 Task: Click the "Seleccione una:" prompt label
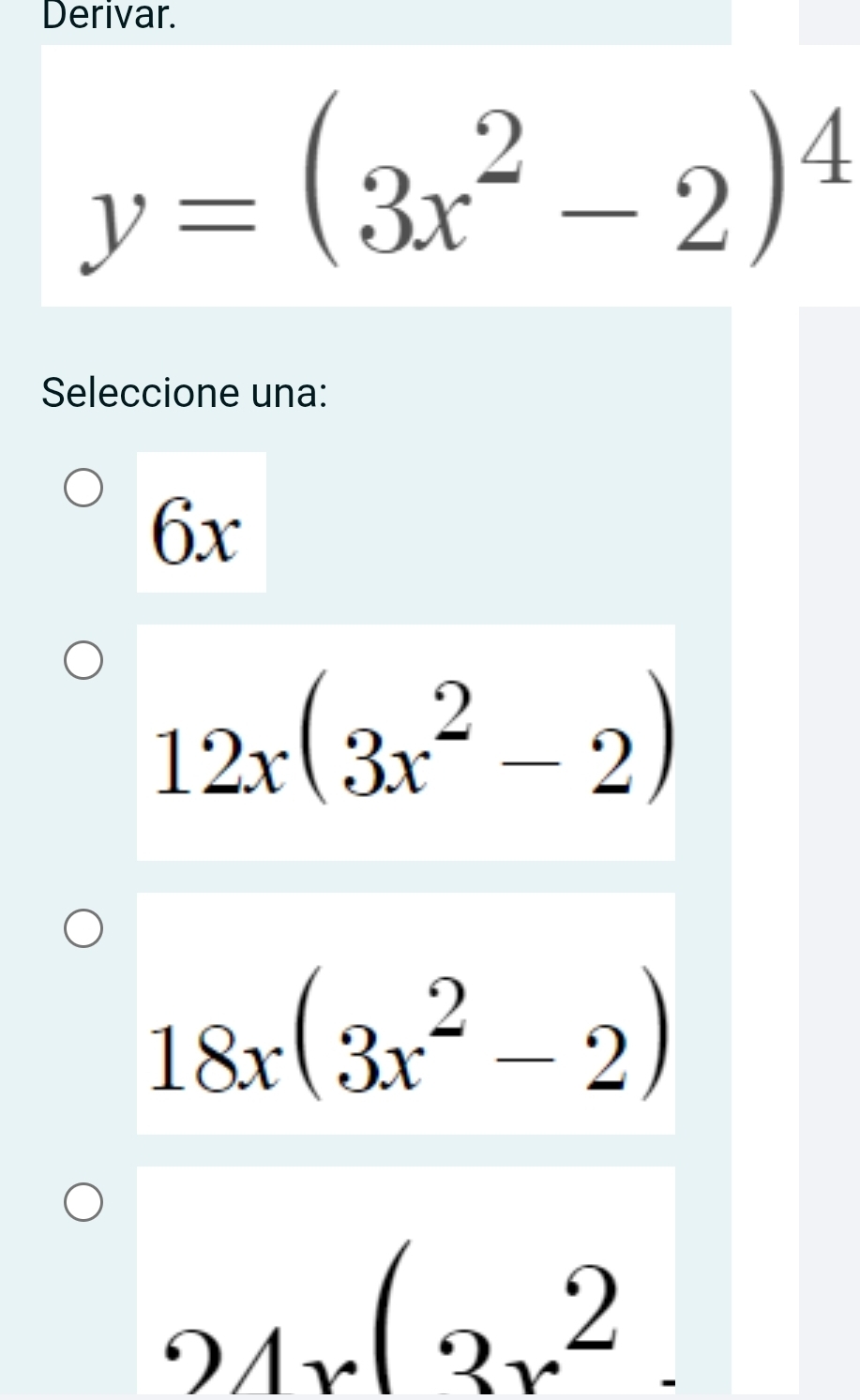tap(185, 392)
